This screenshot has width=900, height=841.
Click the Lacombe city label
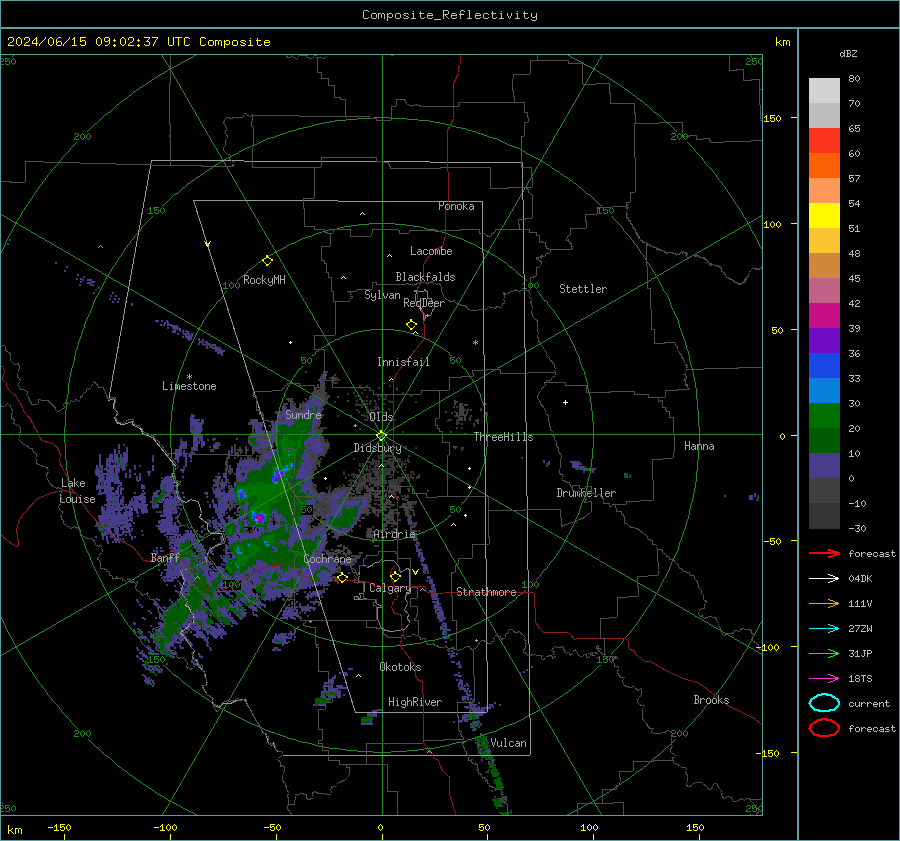[x=431, y=251]
